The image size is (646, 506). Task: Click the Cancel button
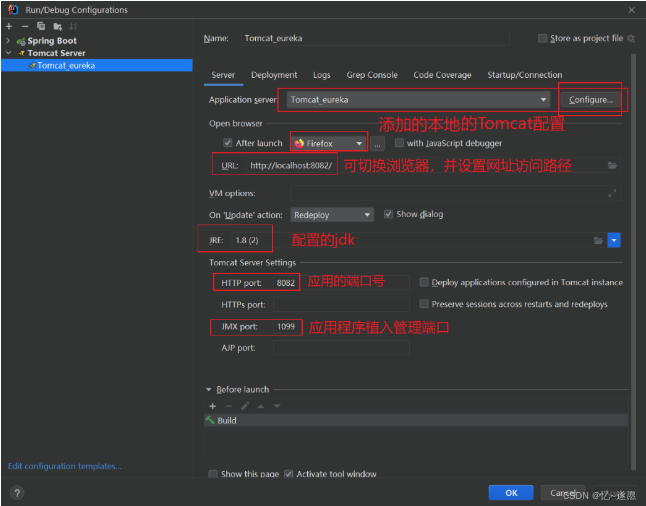point(563,493)
